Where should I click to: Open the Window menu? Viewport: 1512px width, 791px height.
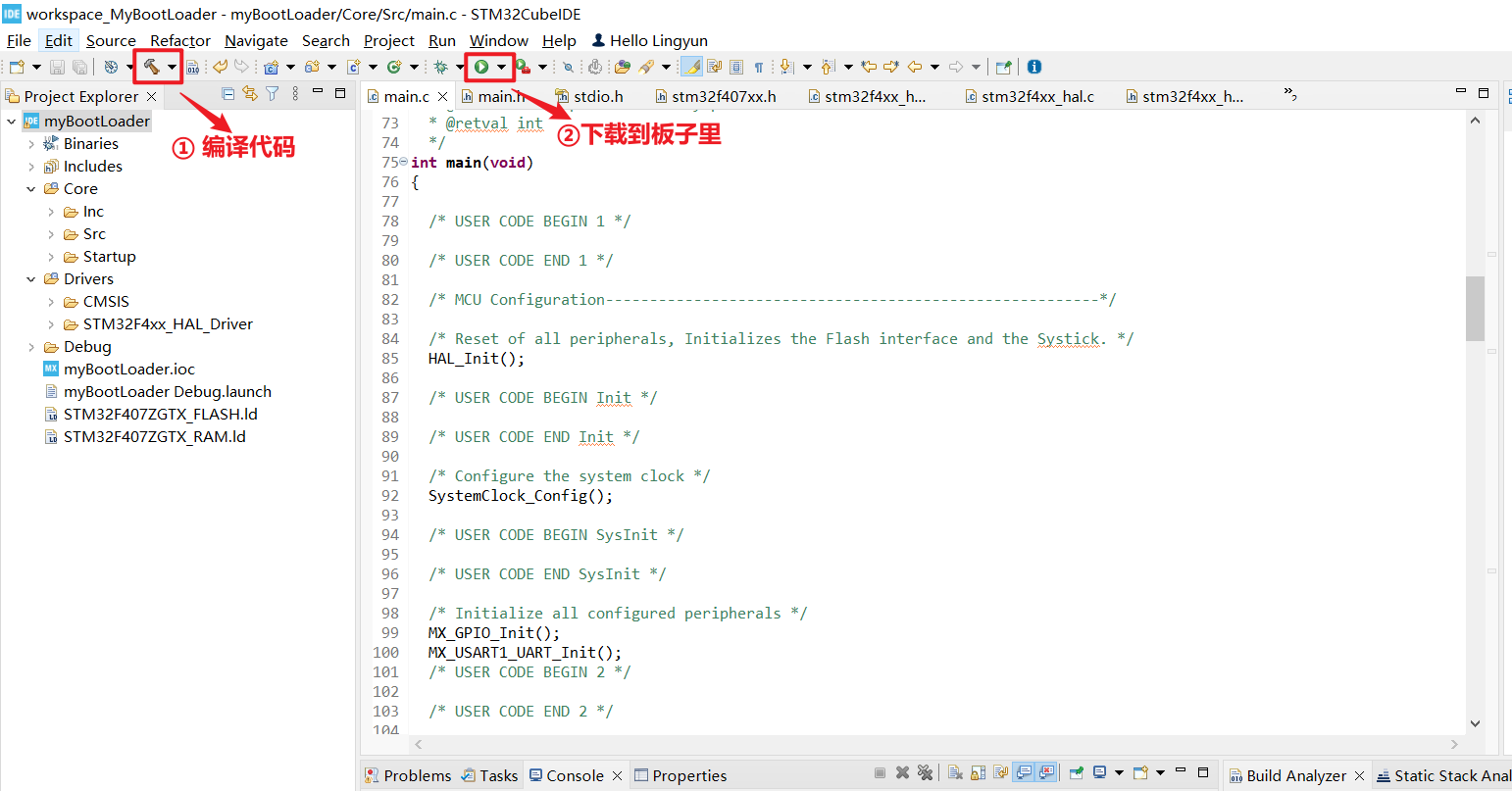click(499, 40)
